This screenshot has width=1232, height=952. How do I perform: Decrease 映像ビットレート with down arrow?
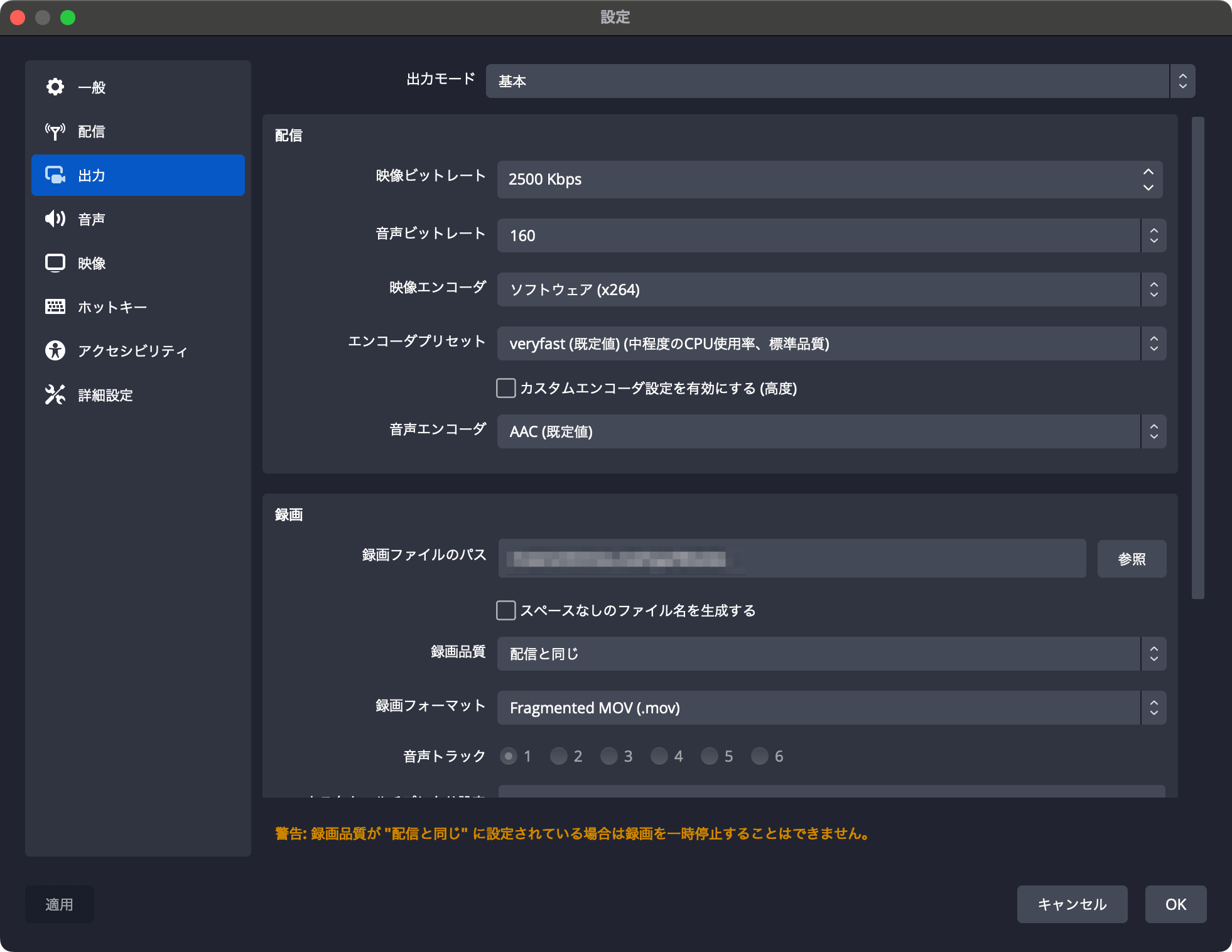point(1148,188)
